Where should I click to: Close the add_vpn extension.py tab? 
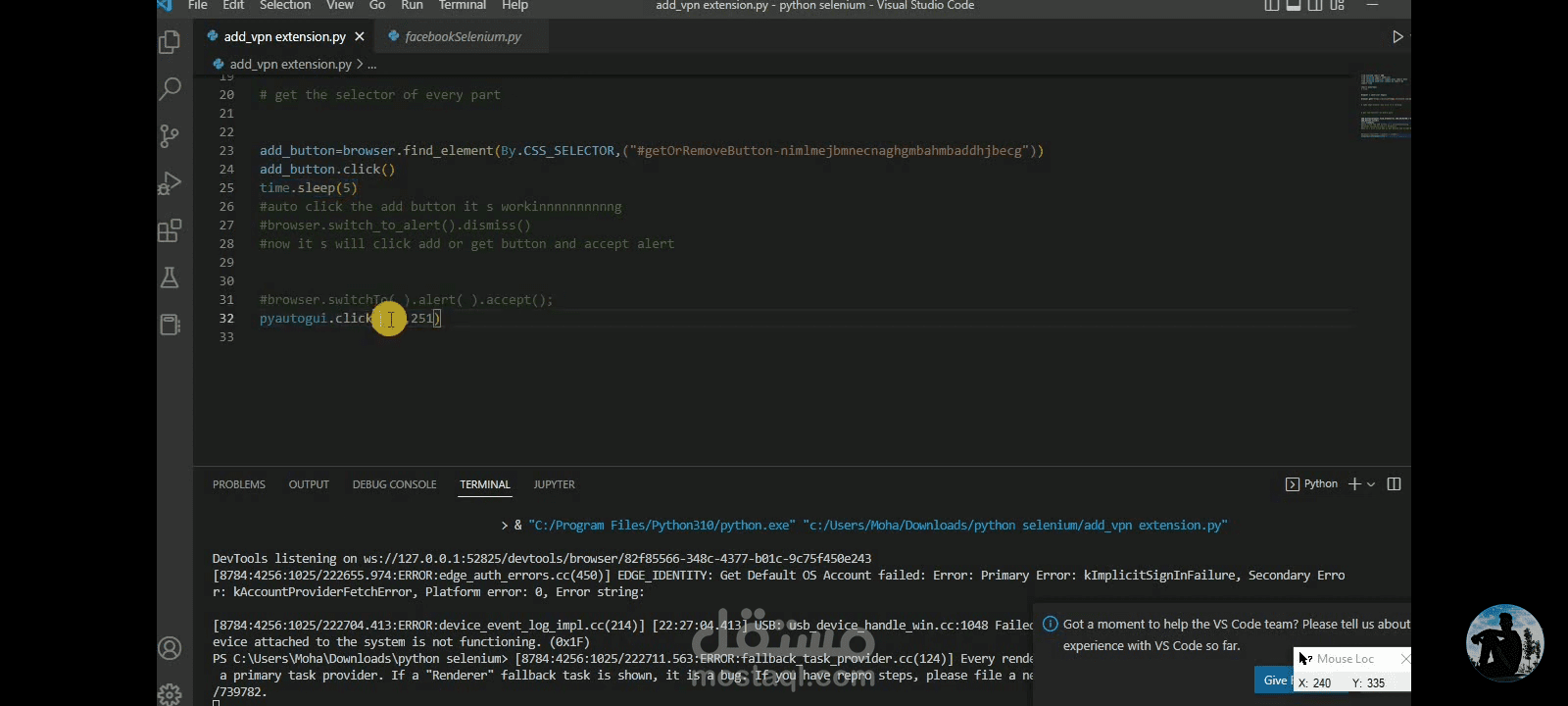360,36
